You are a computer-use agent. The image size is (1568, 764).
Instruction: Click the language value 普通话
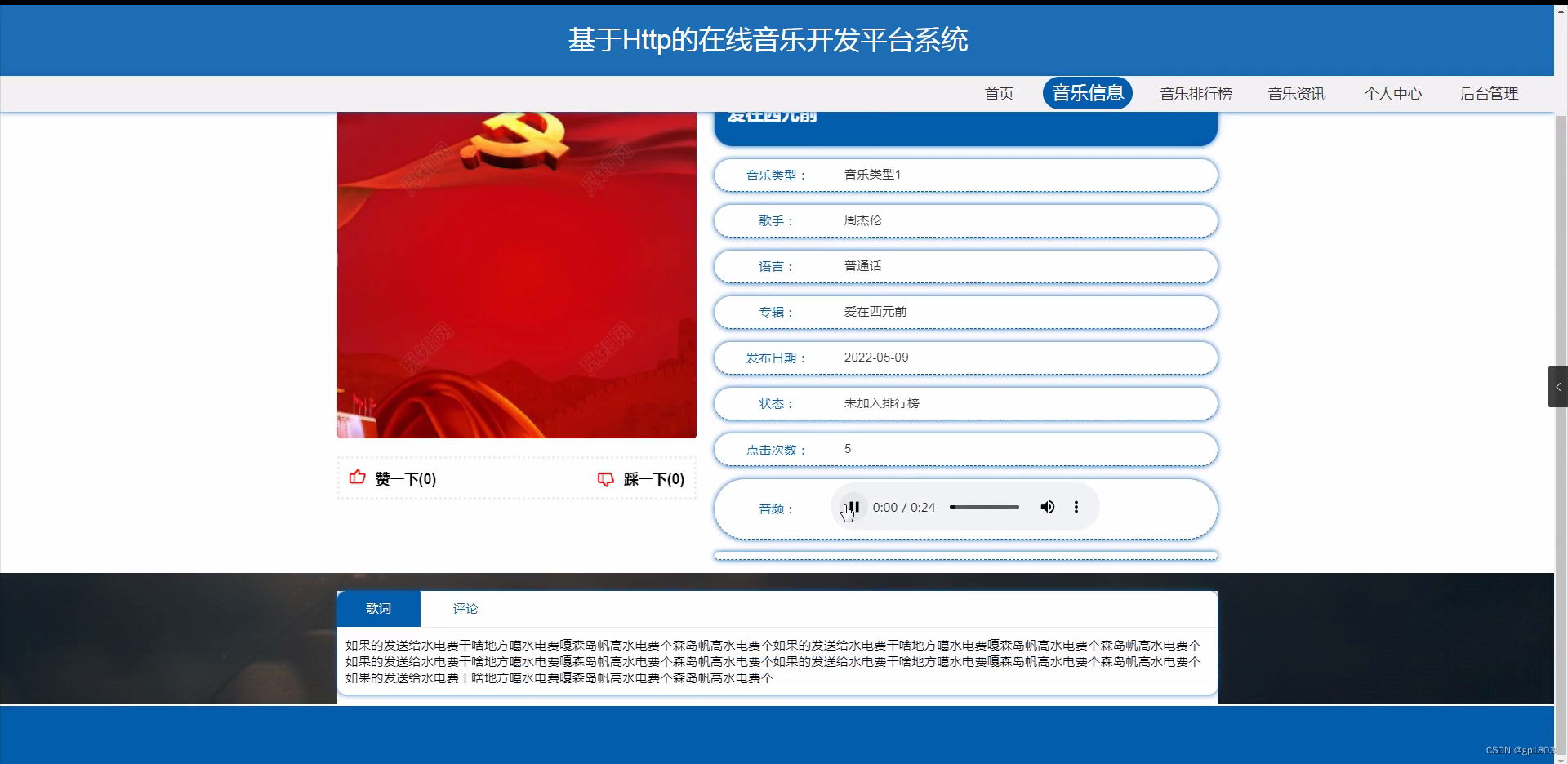(862, 266)
